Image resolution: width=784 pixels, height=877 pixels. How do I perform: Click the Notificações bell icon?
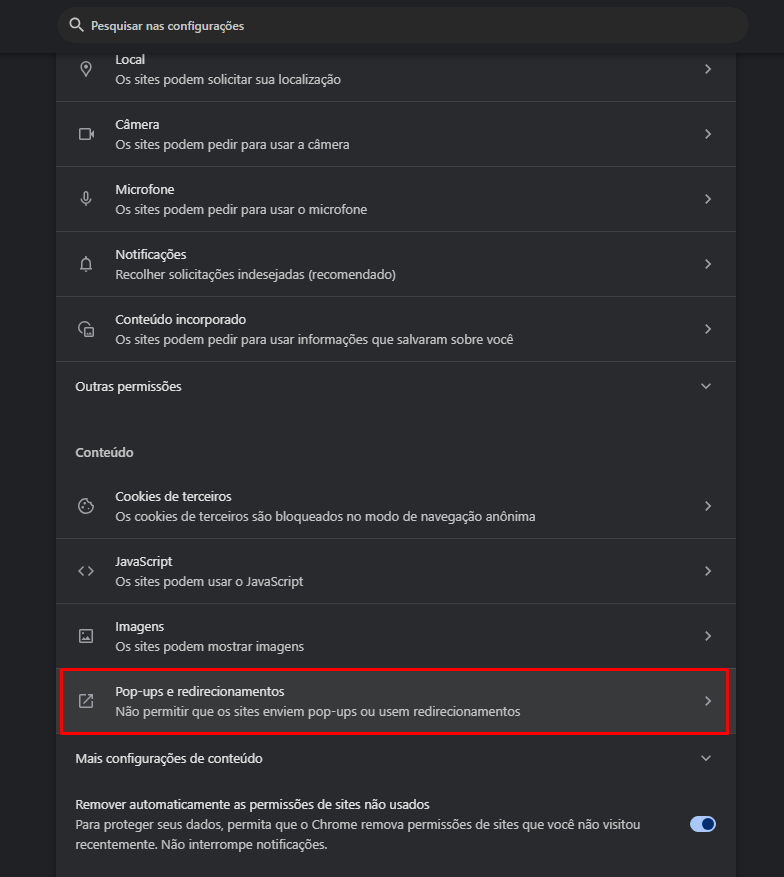pyautogui.click(x=86, y=264)
